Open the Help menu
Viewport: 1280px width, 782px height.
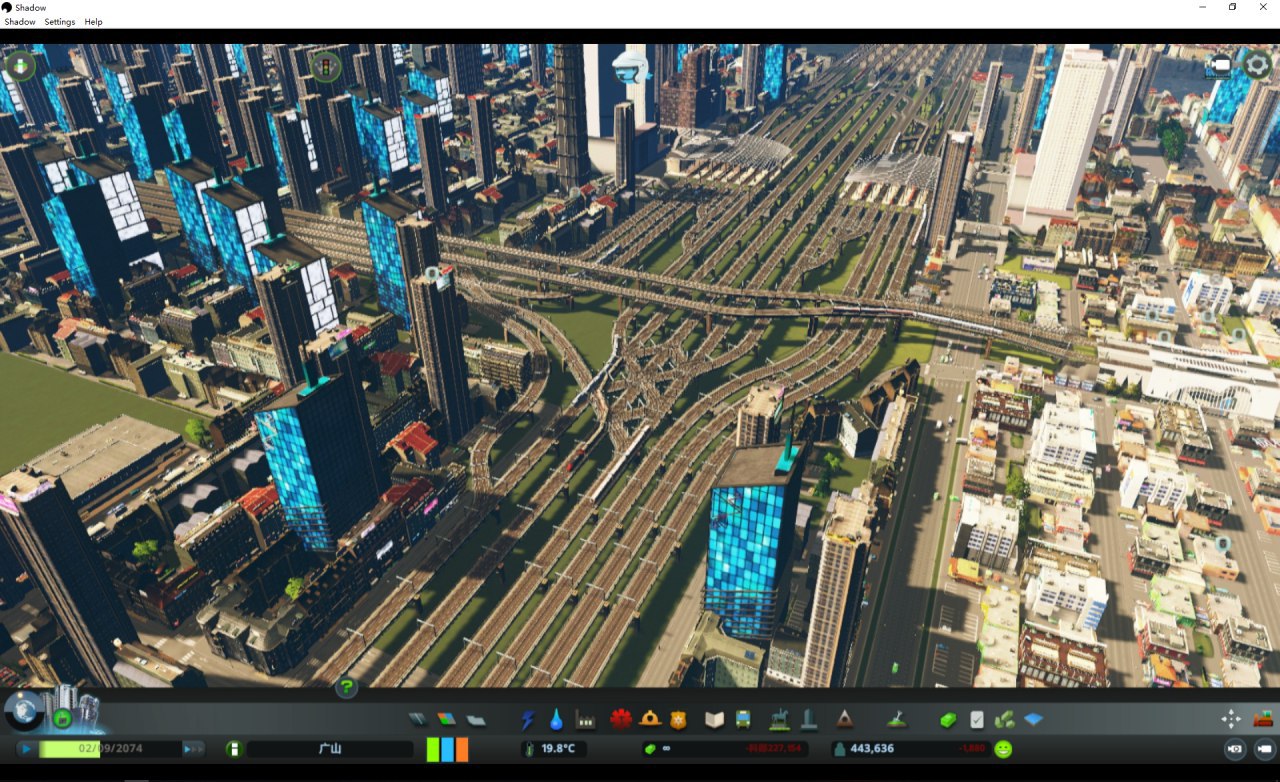pyautogui.click(x=93, y=22)
